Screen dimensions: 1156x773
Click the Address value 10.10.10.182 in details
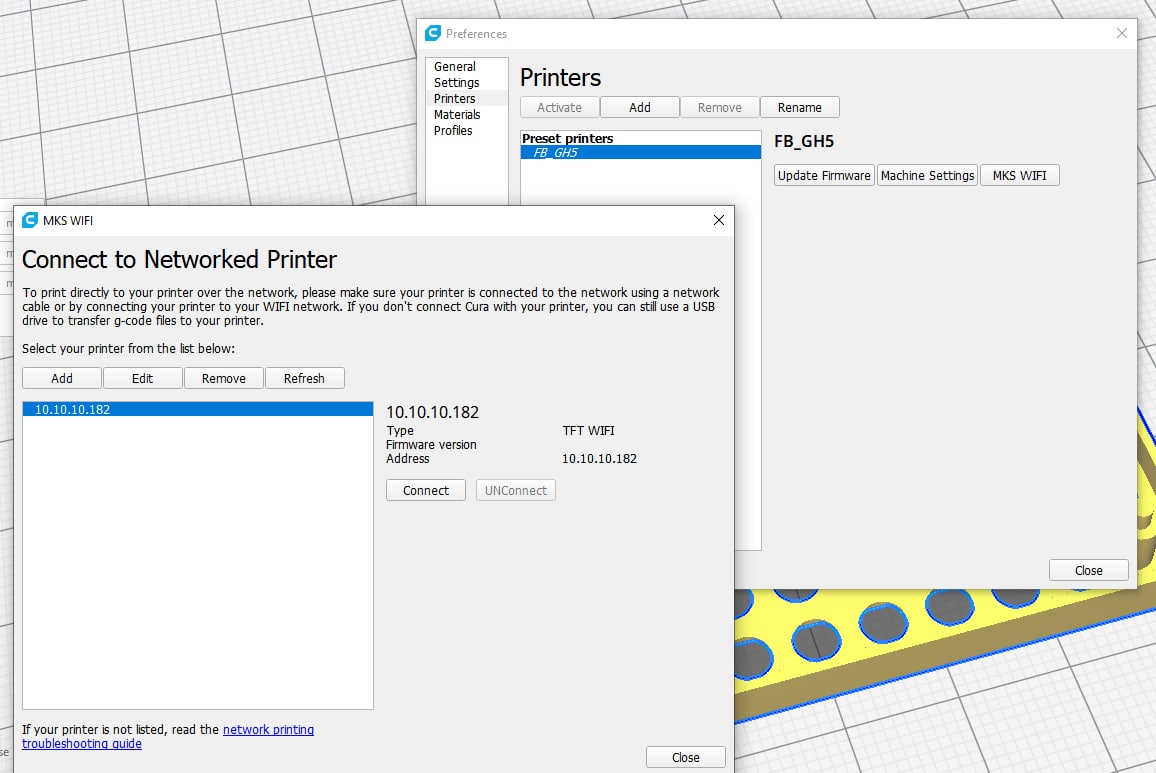599,459
